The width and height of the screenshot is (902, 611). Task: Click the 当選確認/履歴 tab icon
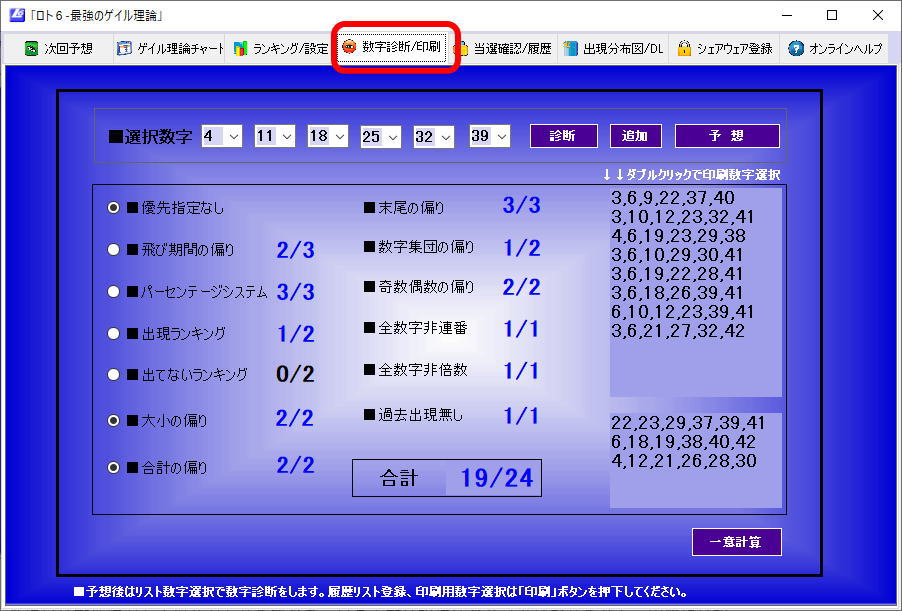click(x=461, y=48)
